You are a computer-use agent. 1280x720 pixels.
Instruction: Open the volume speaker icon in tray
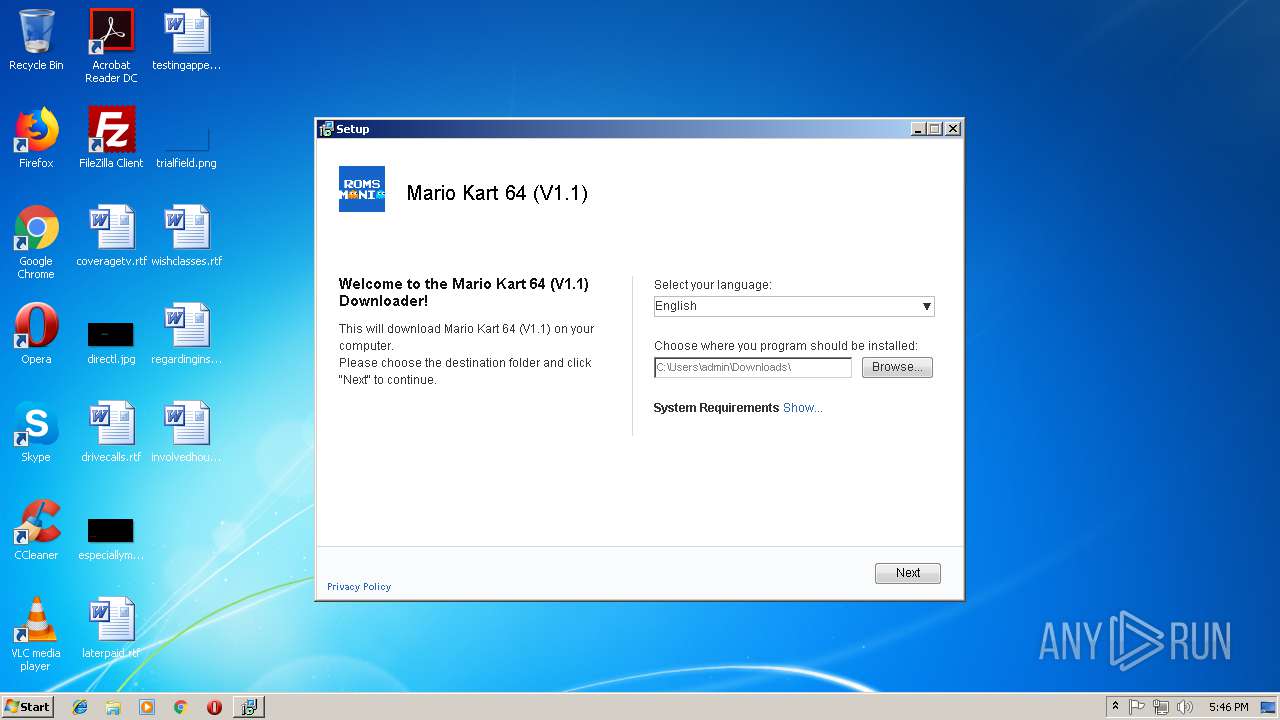[1185, 707]
